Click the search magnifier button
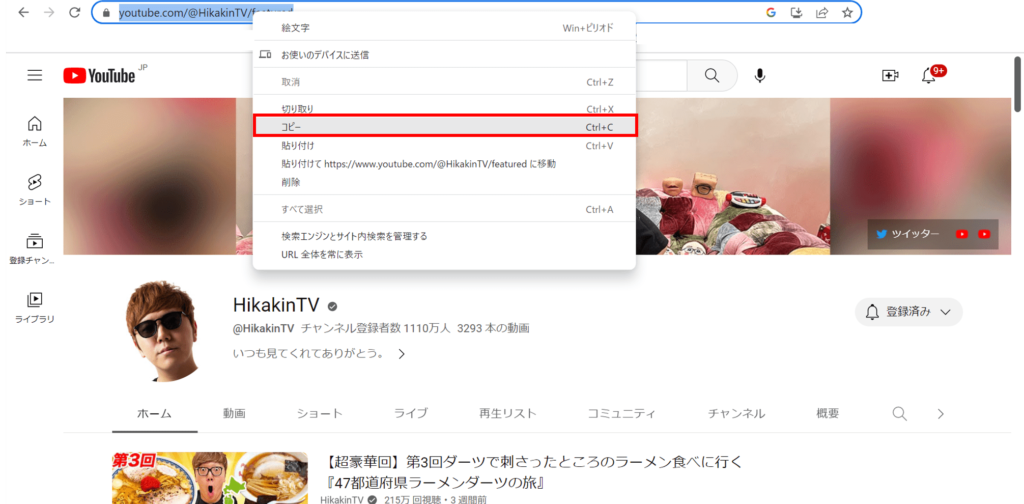The width and height of the screenshot is (1024, 504). (712, 76)
